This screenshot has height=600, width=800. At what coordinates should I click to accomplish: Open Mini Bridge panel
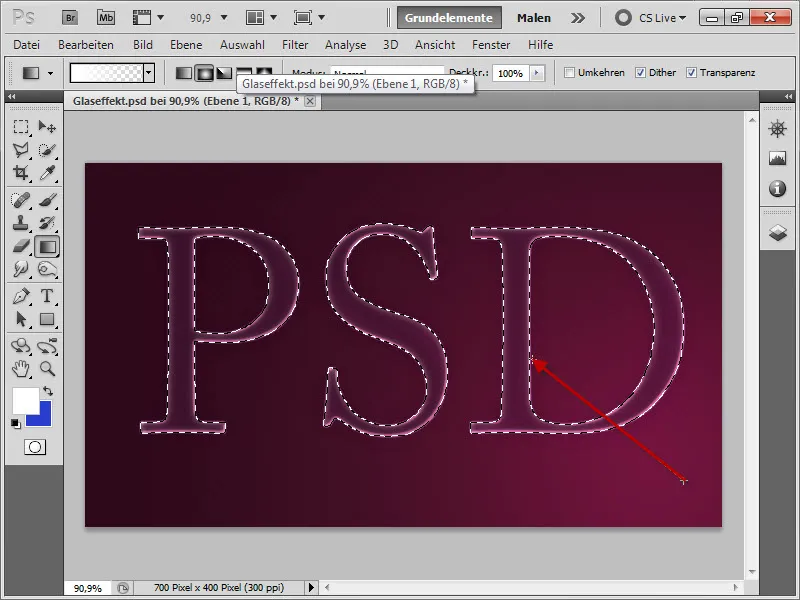(106, 18)
